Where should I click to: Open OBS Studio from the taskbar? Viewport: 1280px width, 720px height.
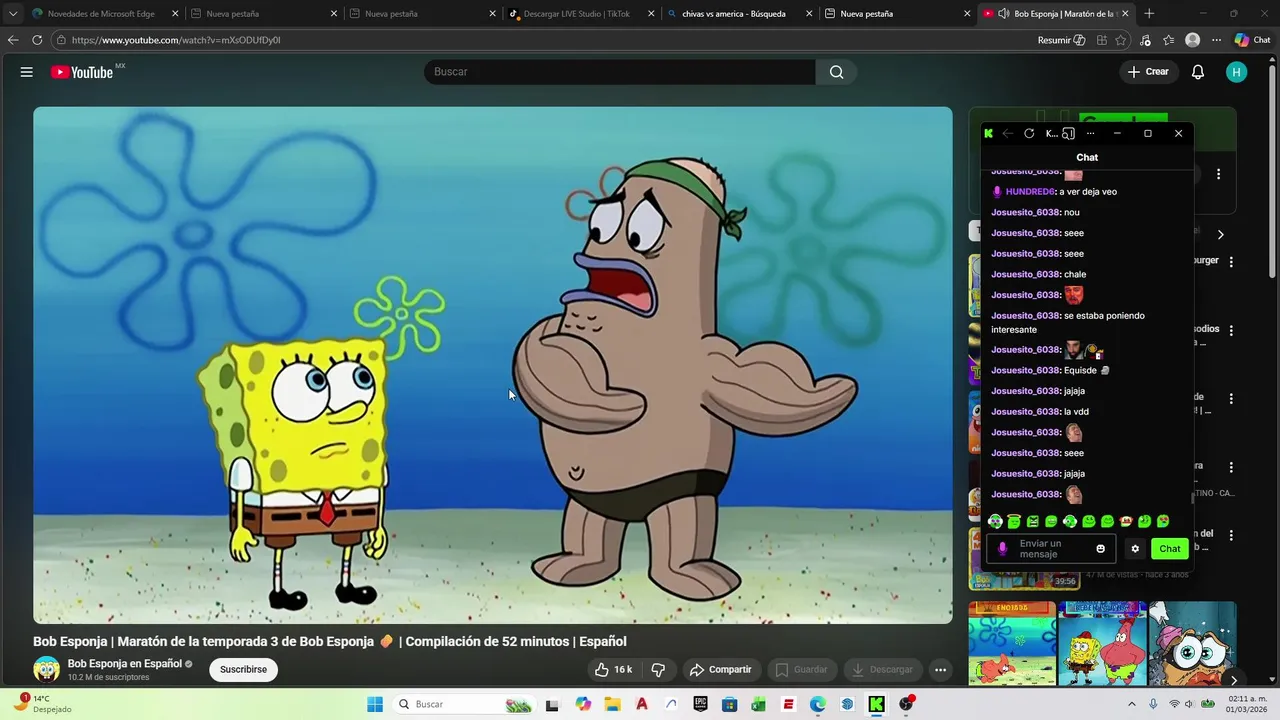click(x=906, y=704)
